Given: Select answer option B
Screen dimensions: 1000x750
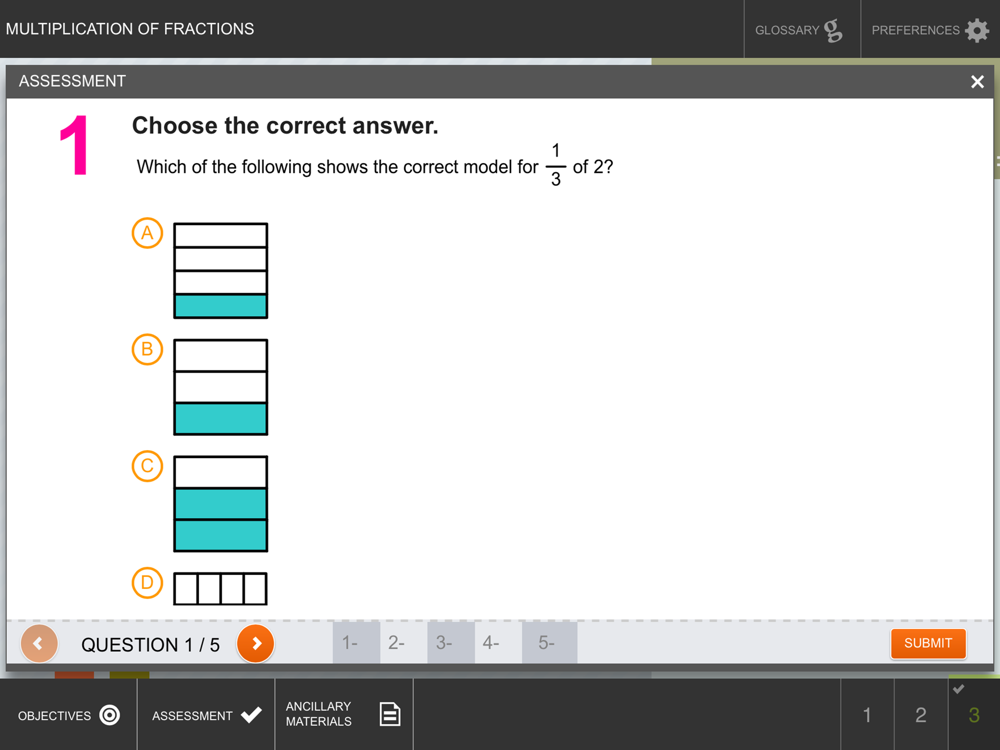Looking at the screenshot, I should 147,349.
